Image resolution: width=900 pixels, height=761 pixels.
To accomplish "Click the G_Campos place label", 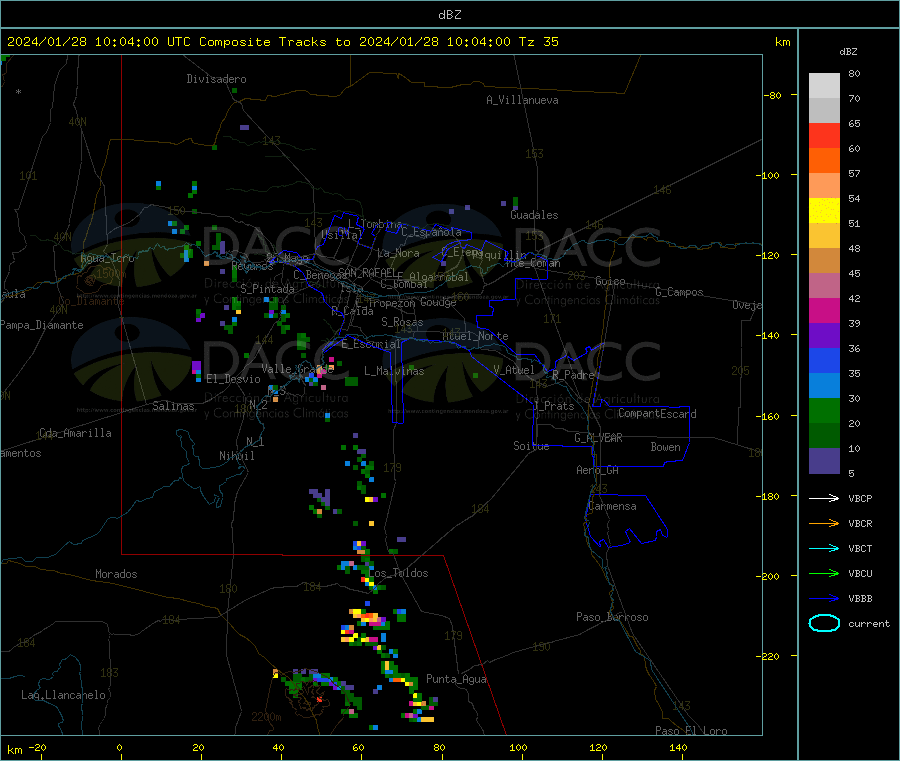I will click(680, 292).
